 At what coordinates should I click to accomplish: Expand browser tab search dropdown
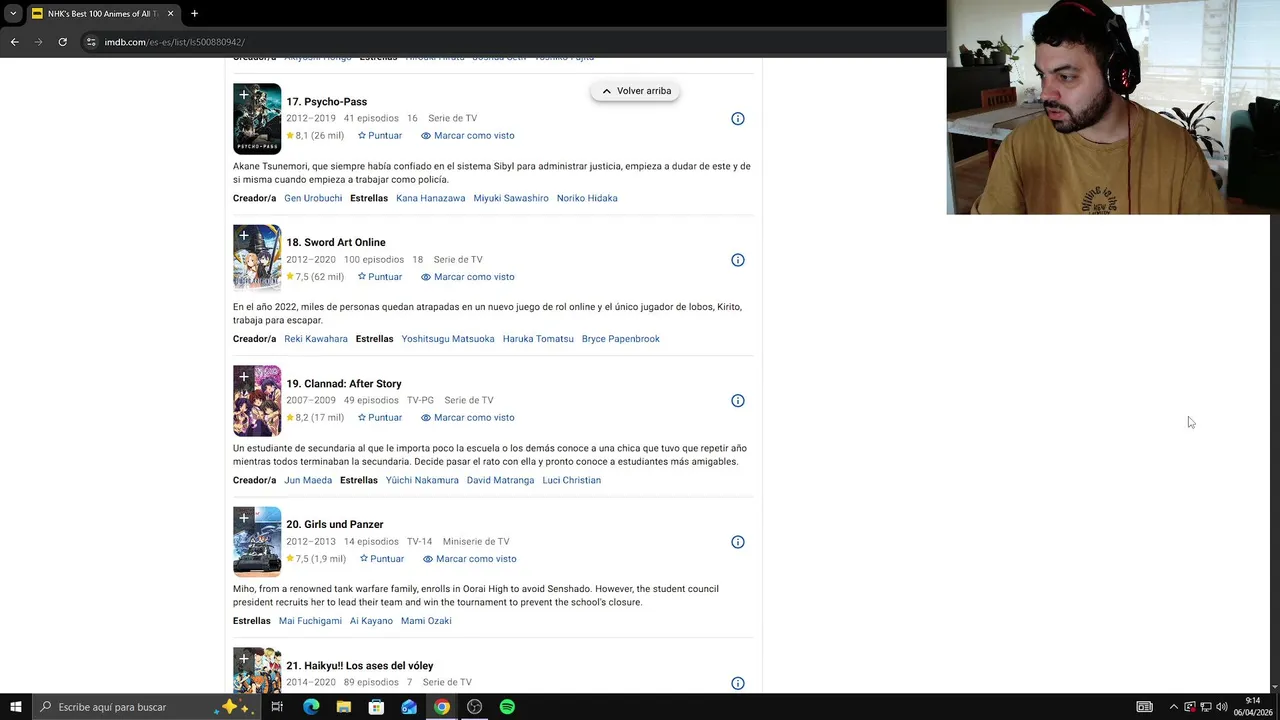pyautogui.click(x=13, y=14)
